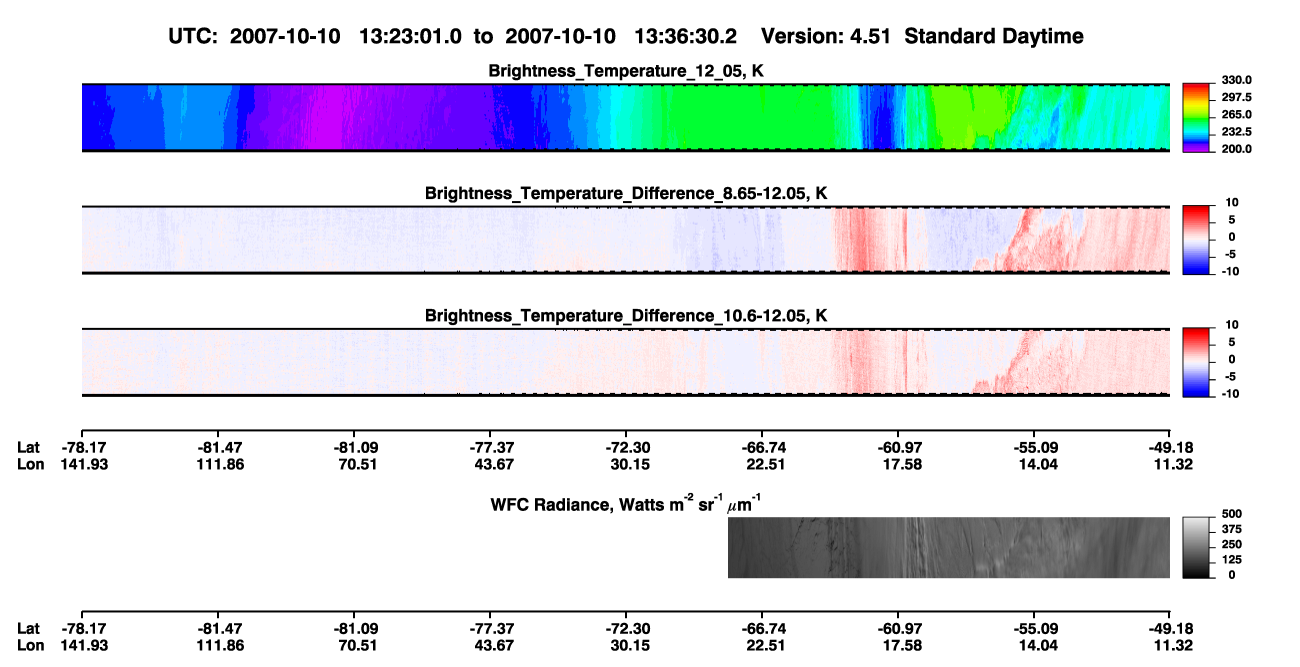Click the 10.6-12.05 difference color legend
This screenshot has width=1300, height=667.
click(x=1197, y=362)
